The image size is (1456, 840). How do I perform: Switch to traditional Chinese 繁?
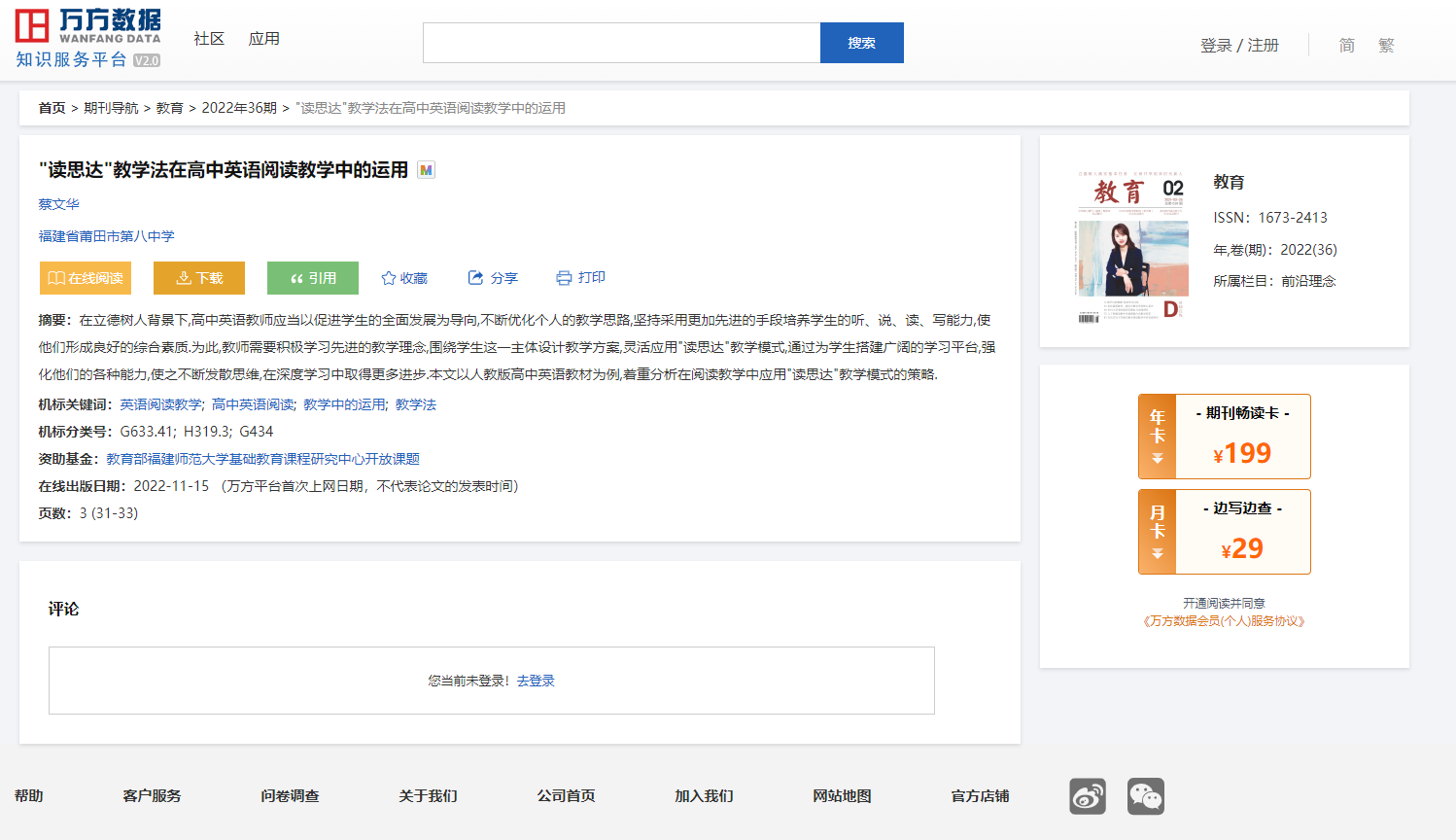[x=1386, y=46]
